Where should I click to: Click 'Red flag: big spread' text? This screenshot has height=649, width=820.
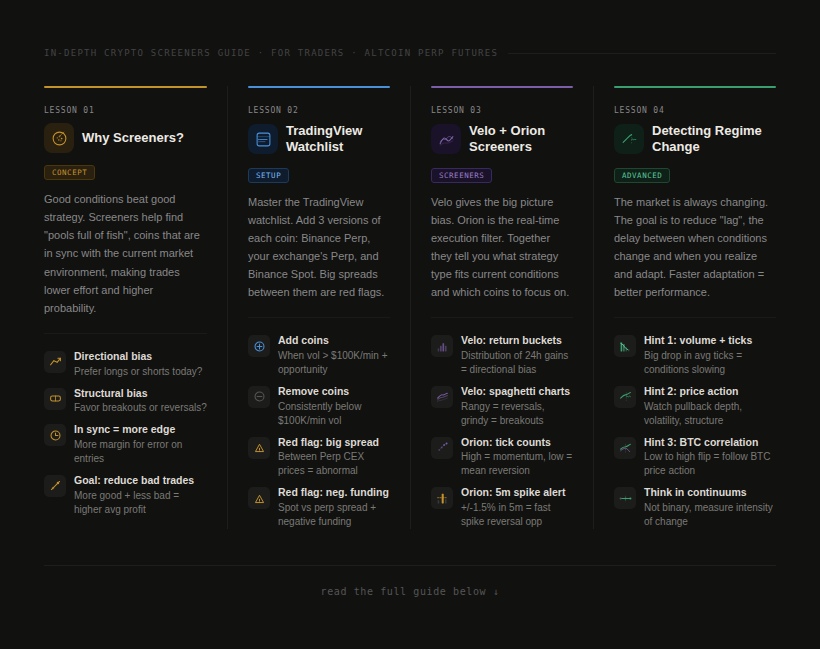328,442
